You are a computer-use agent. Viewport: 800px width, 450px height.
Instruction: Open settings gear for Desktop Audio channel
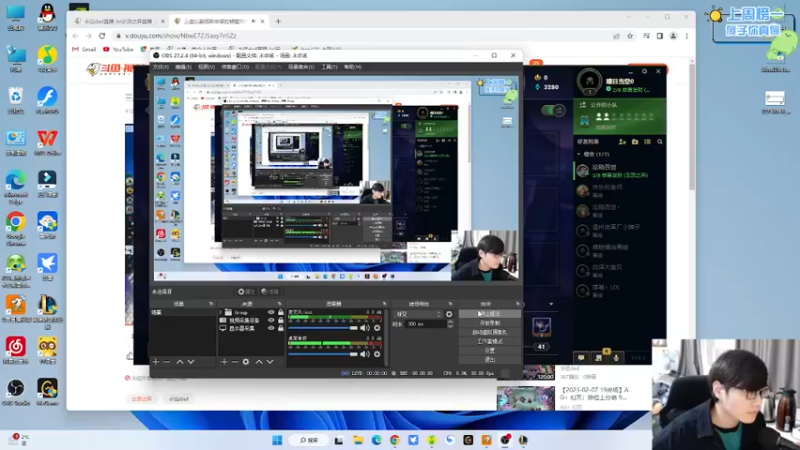pos(377,354)
